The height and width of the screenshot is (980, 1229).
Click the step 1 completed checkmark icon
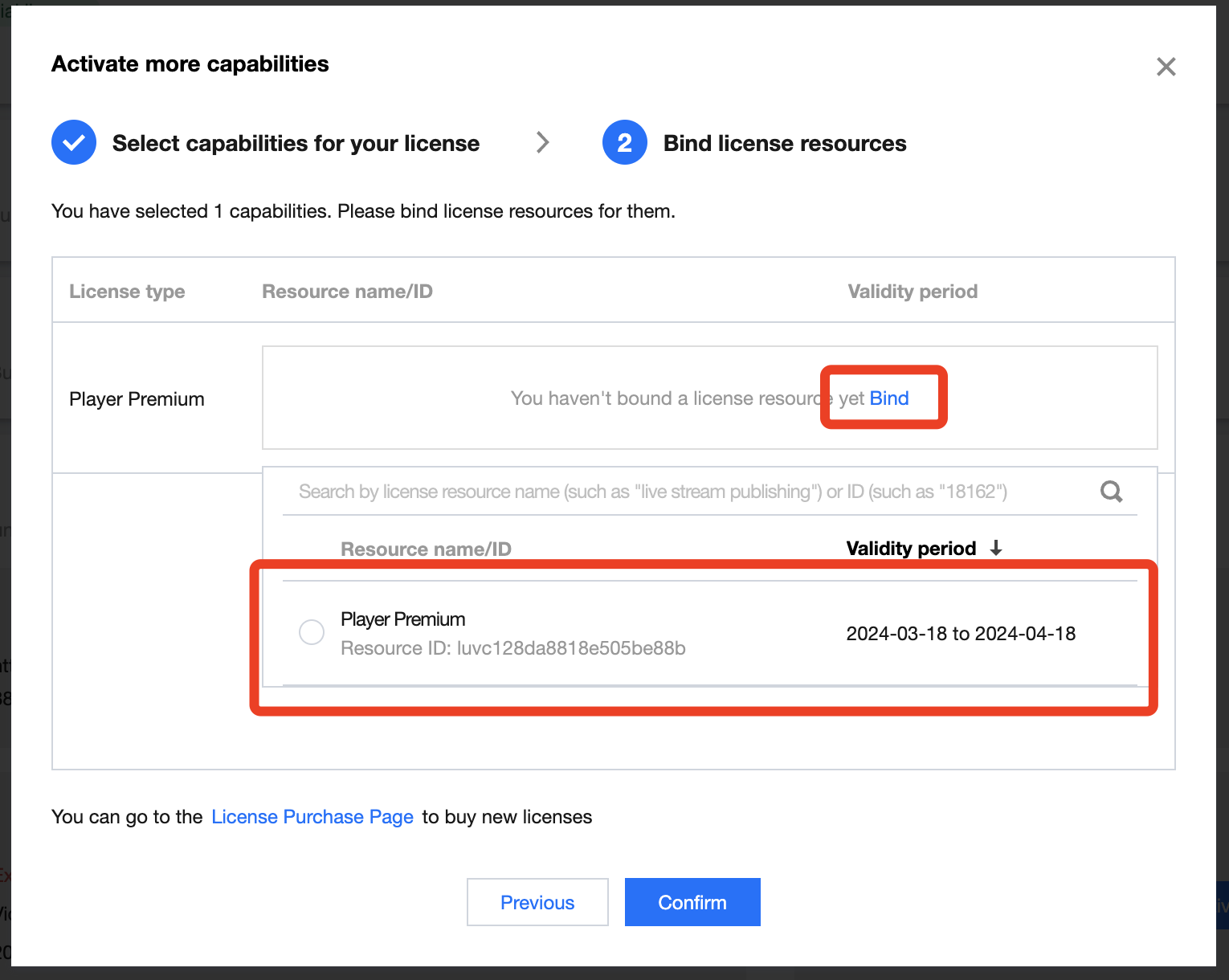tap(74, 143)
